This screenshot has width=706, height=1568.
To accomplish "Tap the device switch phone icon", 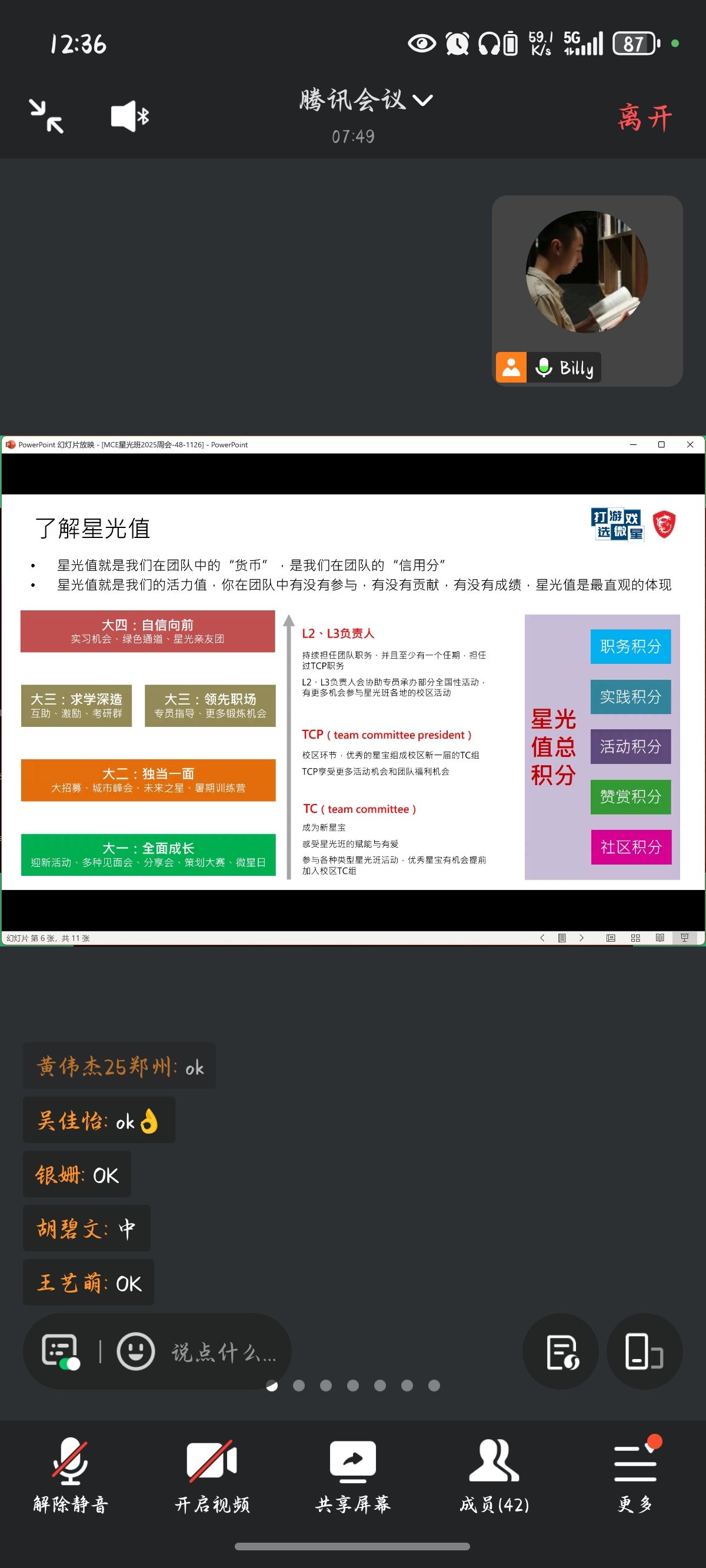I will [x=645, y=1351].
